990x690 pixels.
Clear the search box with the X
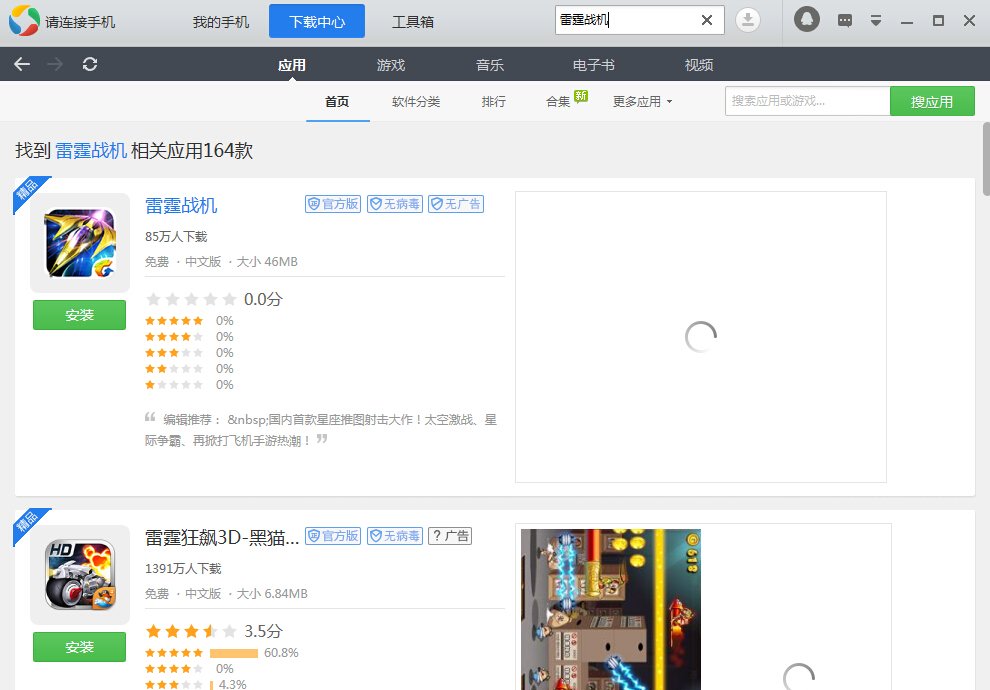tap(706, 19)
